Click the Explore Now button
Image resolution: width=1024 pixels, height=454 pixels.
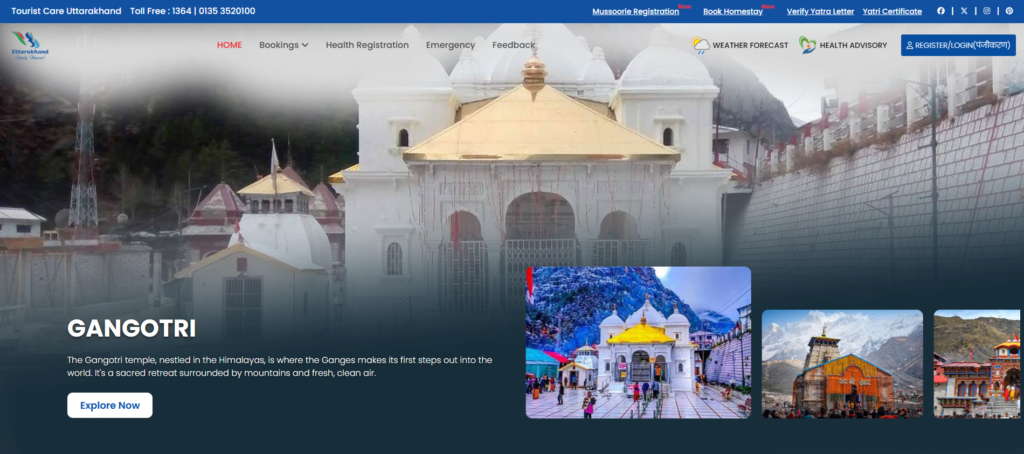(110, 405)
